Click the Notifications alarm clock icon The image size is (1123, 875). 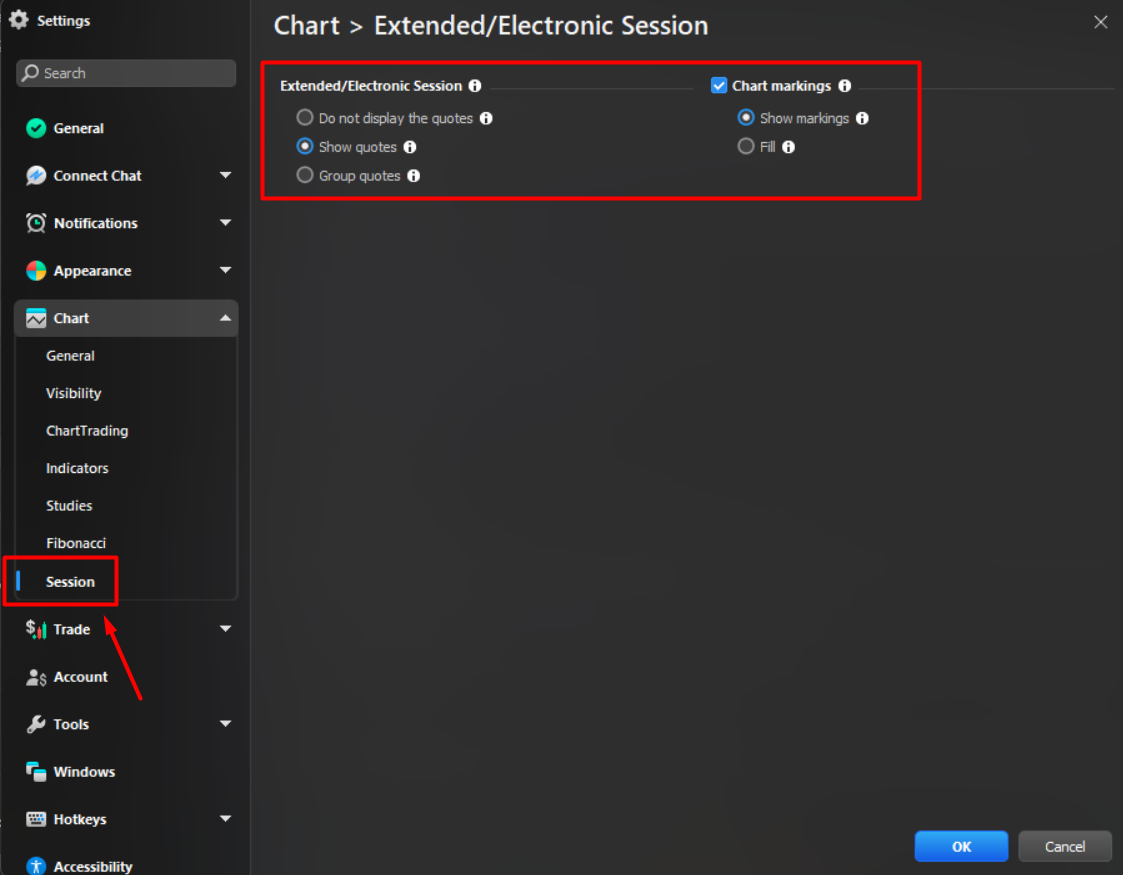coord(36,223)
